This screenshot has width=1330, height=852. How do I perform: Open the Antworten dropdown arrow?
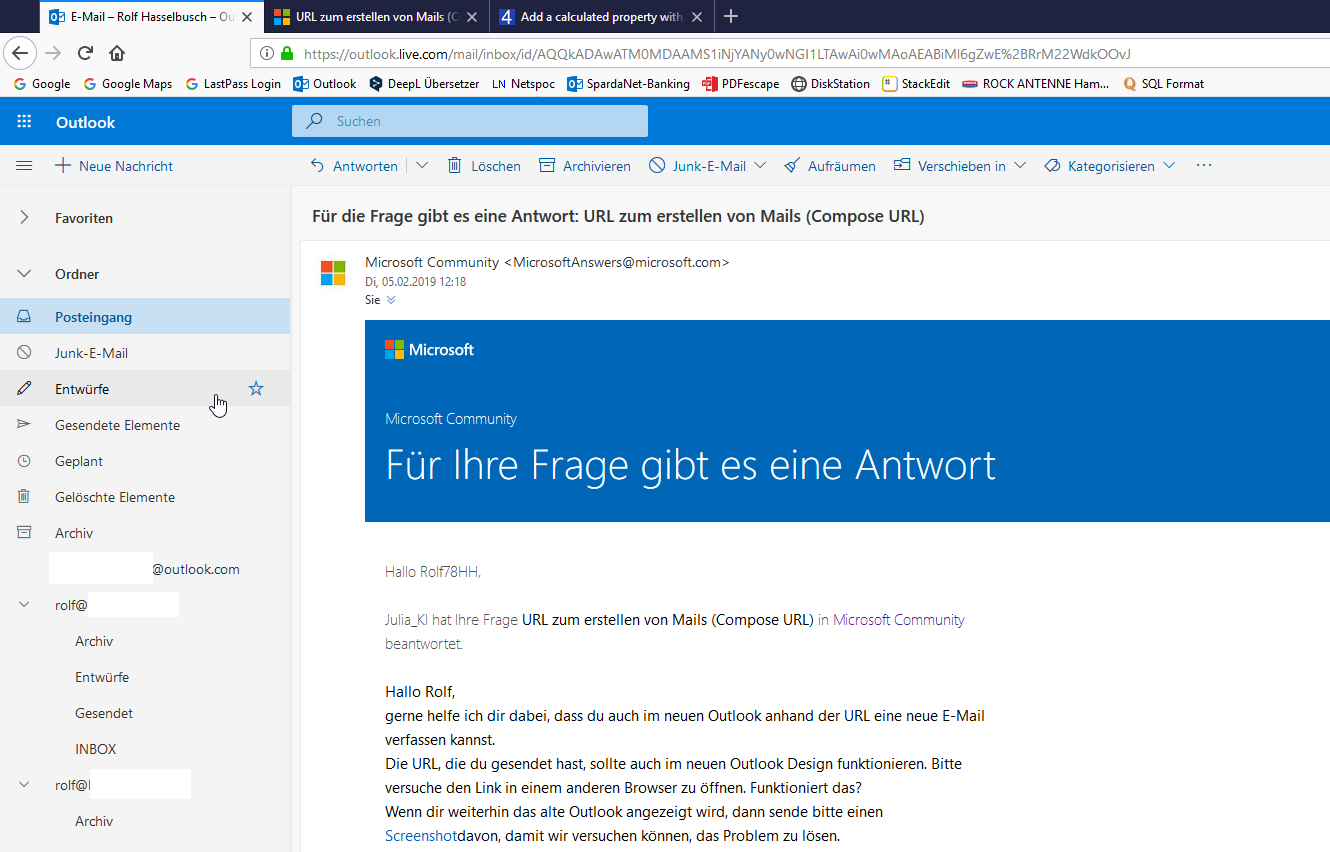point(422,165)
